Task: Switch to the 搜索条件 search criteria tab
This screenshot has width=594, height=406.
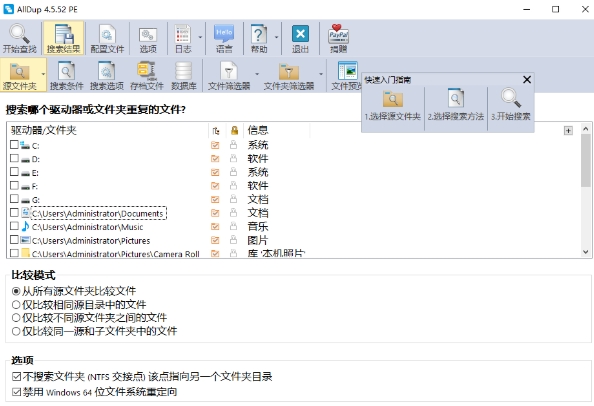Action: 66,75
